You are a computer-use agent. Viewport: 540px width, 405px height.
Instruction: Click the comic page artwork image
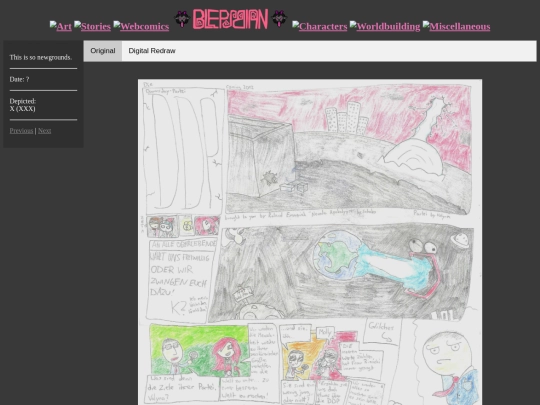click(310, 242)
